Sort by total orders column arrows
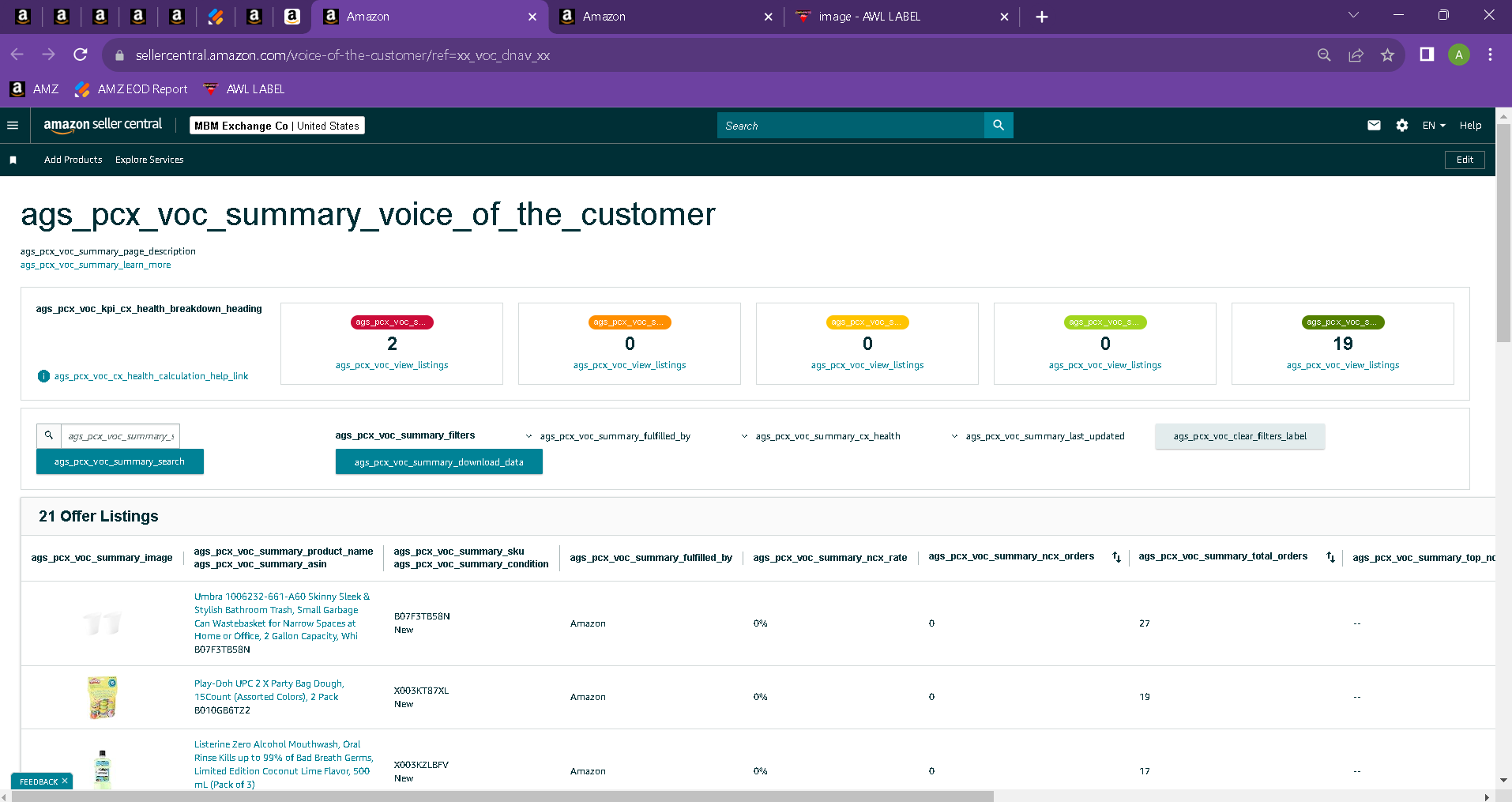Screen dimensions: 1512x802 [x=1330, y=557]
